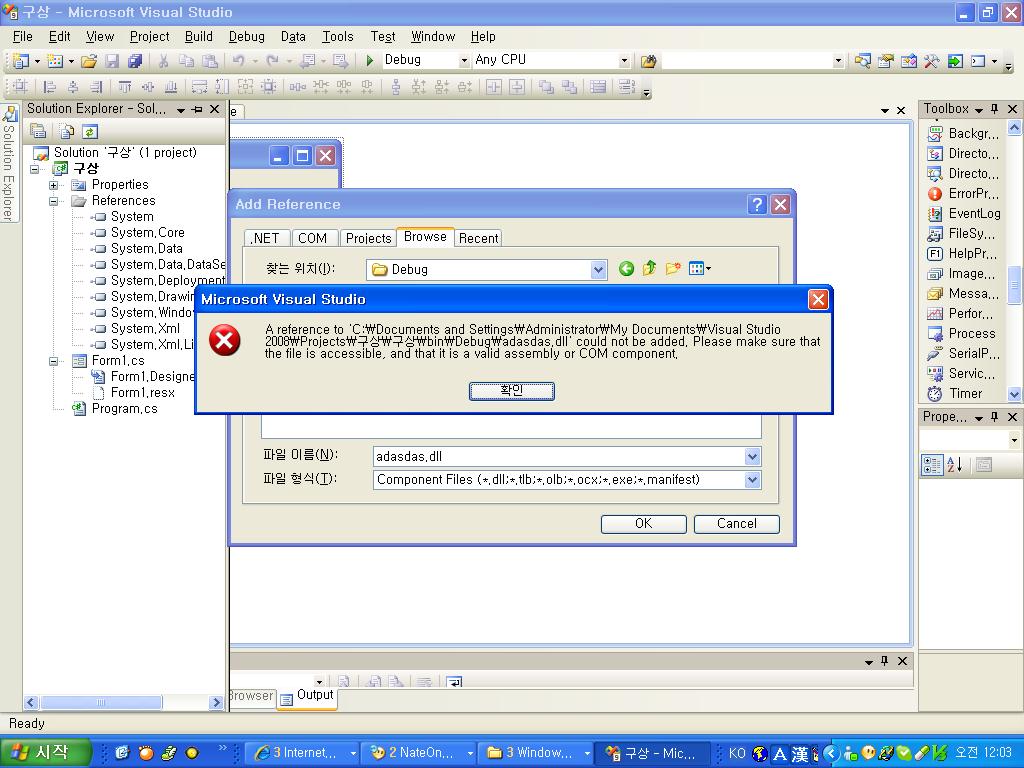Click the Add New Item toolbar icon
This screenshot has height=768, width=1024.
(x=56, y=61)
